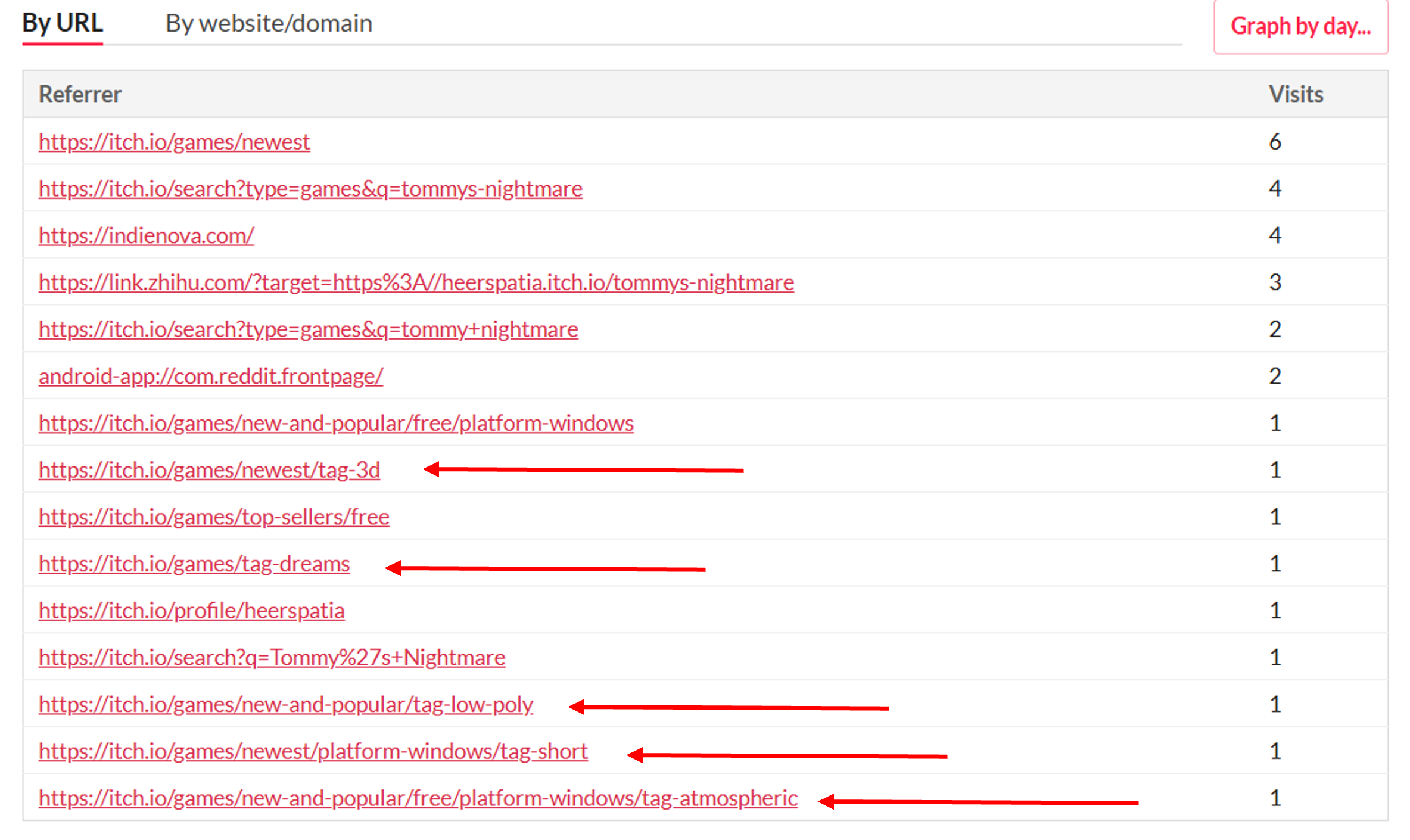Open the games/tag-dreams referrer link

tap(194, 564)
